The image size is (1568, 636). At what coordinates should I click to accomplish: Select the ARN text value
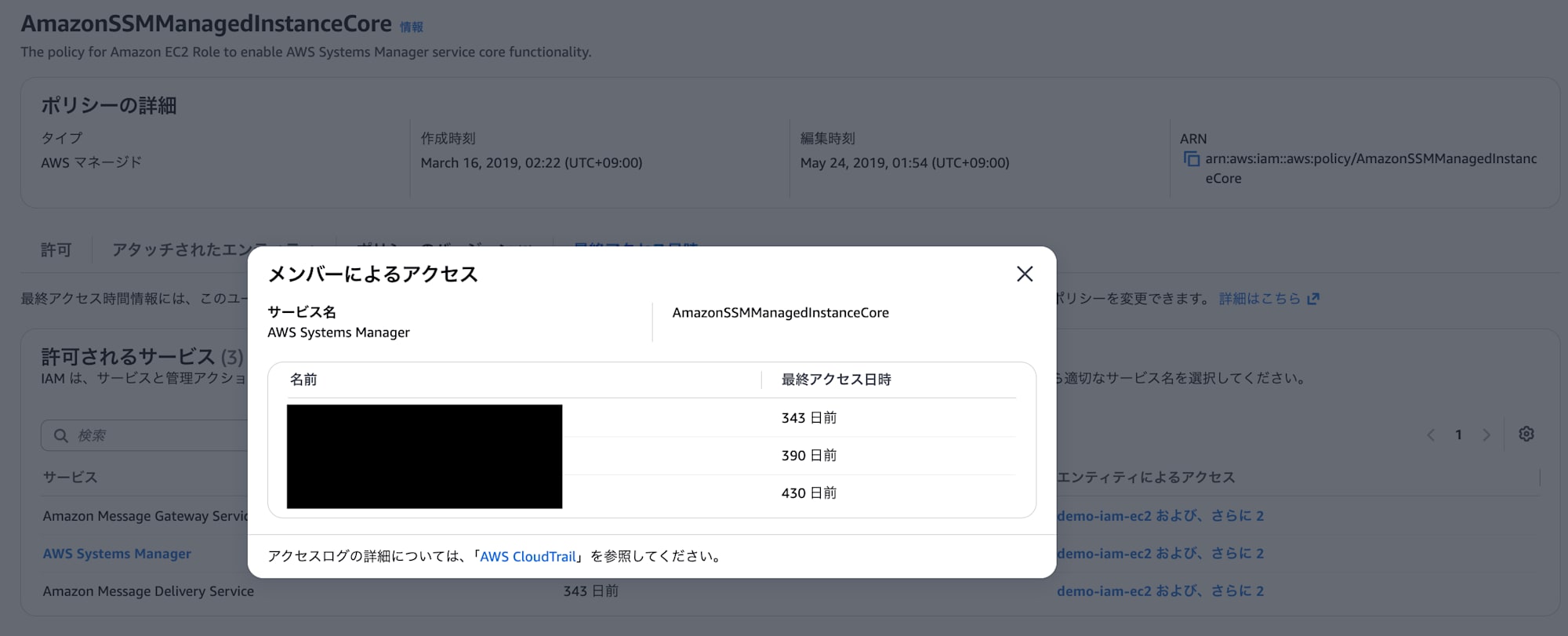[x=1370, y=169]
